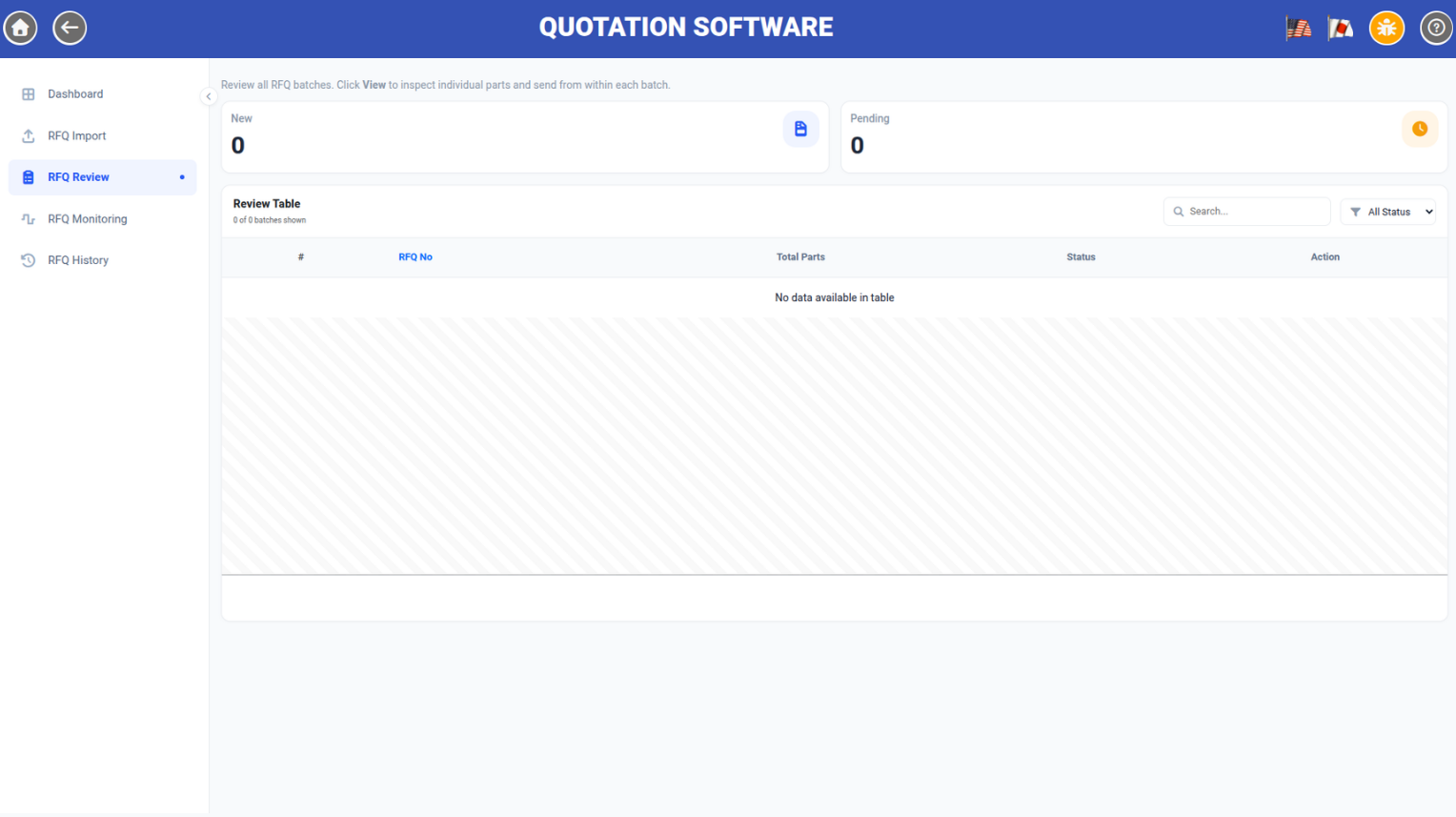
Task: Click the '0 of 0 batches shown' text
Action: click(270, 220)
